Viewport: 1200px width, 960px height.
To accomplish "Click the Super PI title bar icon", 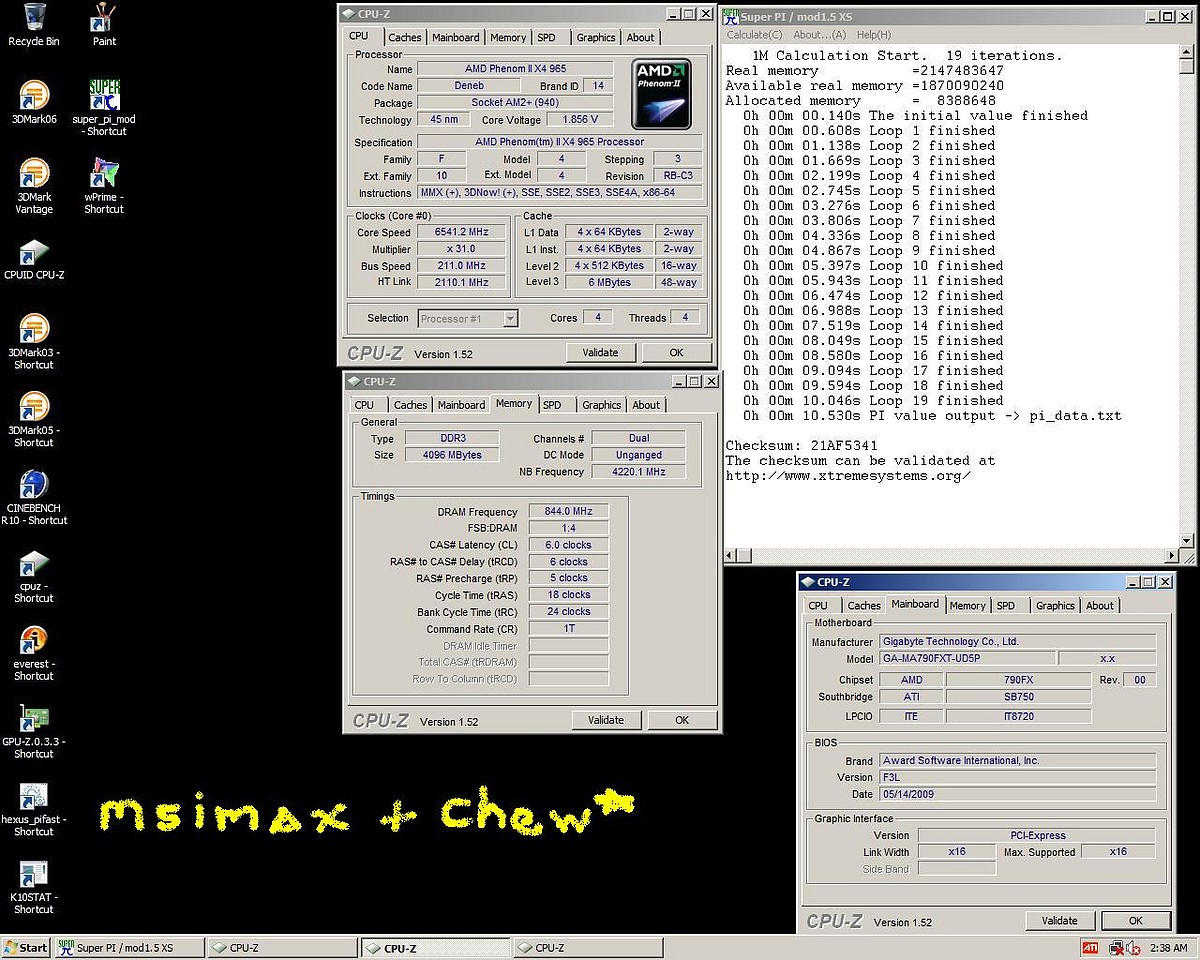I will tap(732, 16).
